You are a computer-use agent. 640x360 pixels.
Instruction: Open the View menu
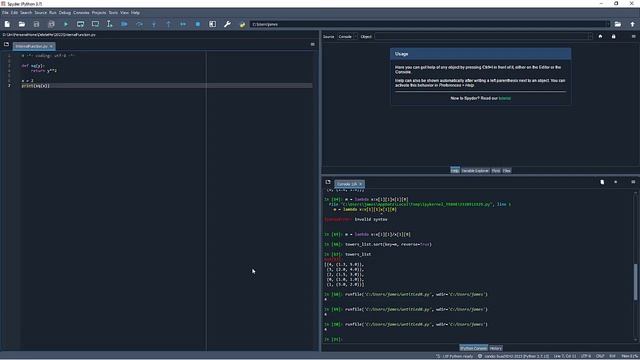click(x=124, y=13)
